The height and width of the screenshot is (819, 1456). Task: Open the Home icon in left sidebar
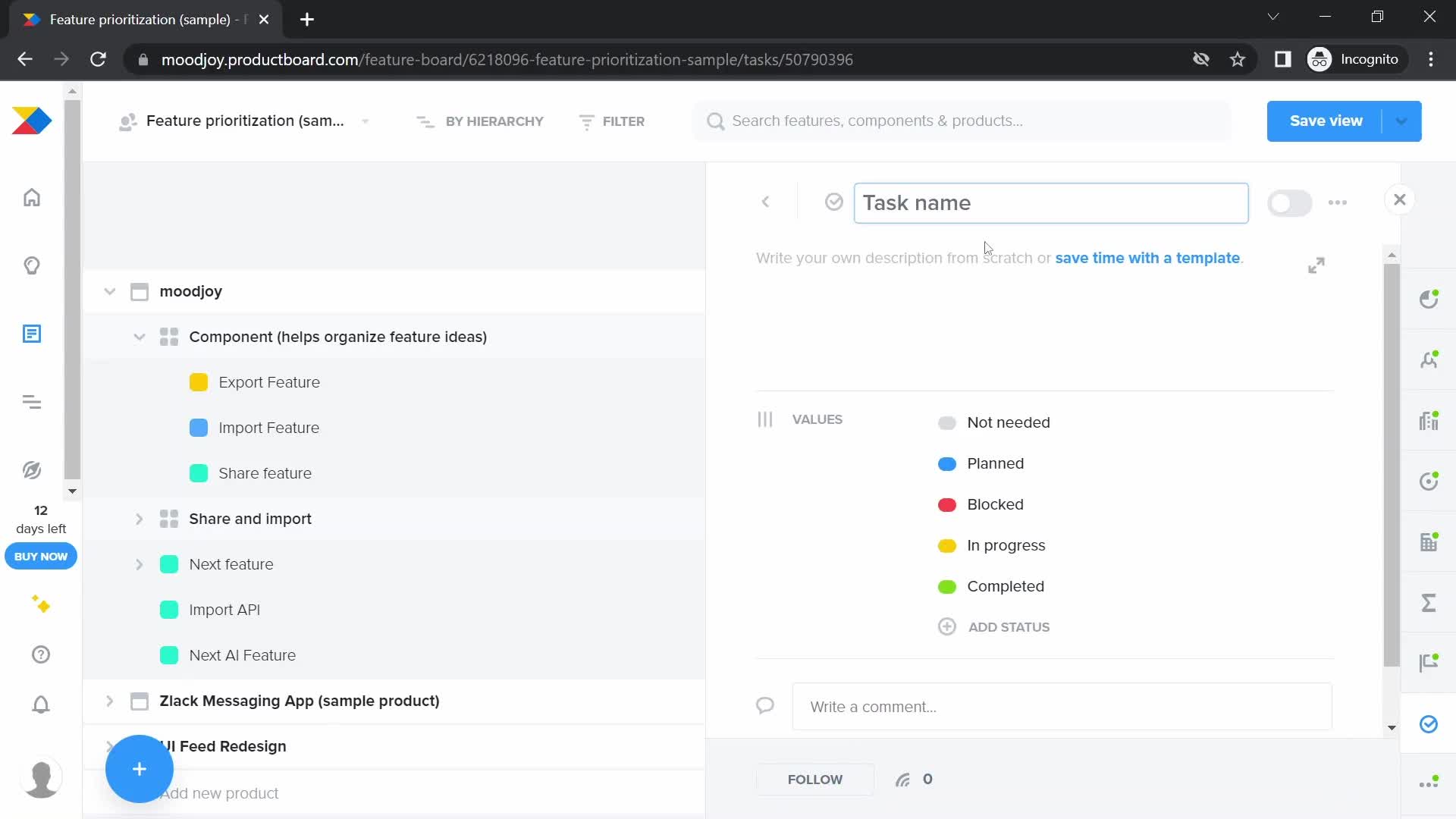(32, 198)
